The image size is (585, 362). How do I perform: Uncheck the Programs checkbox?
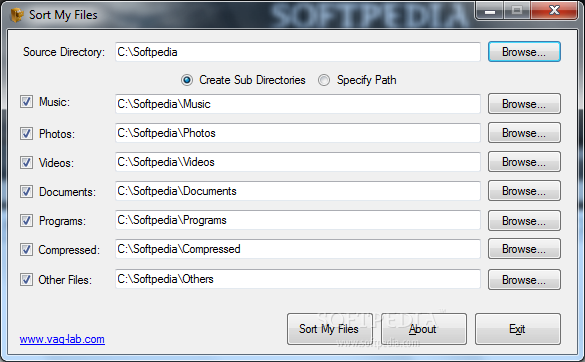(x=26, y=221)
